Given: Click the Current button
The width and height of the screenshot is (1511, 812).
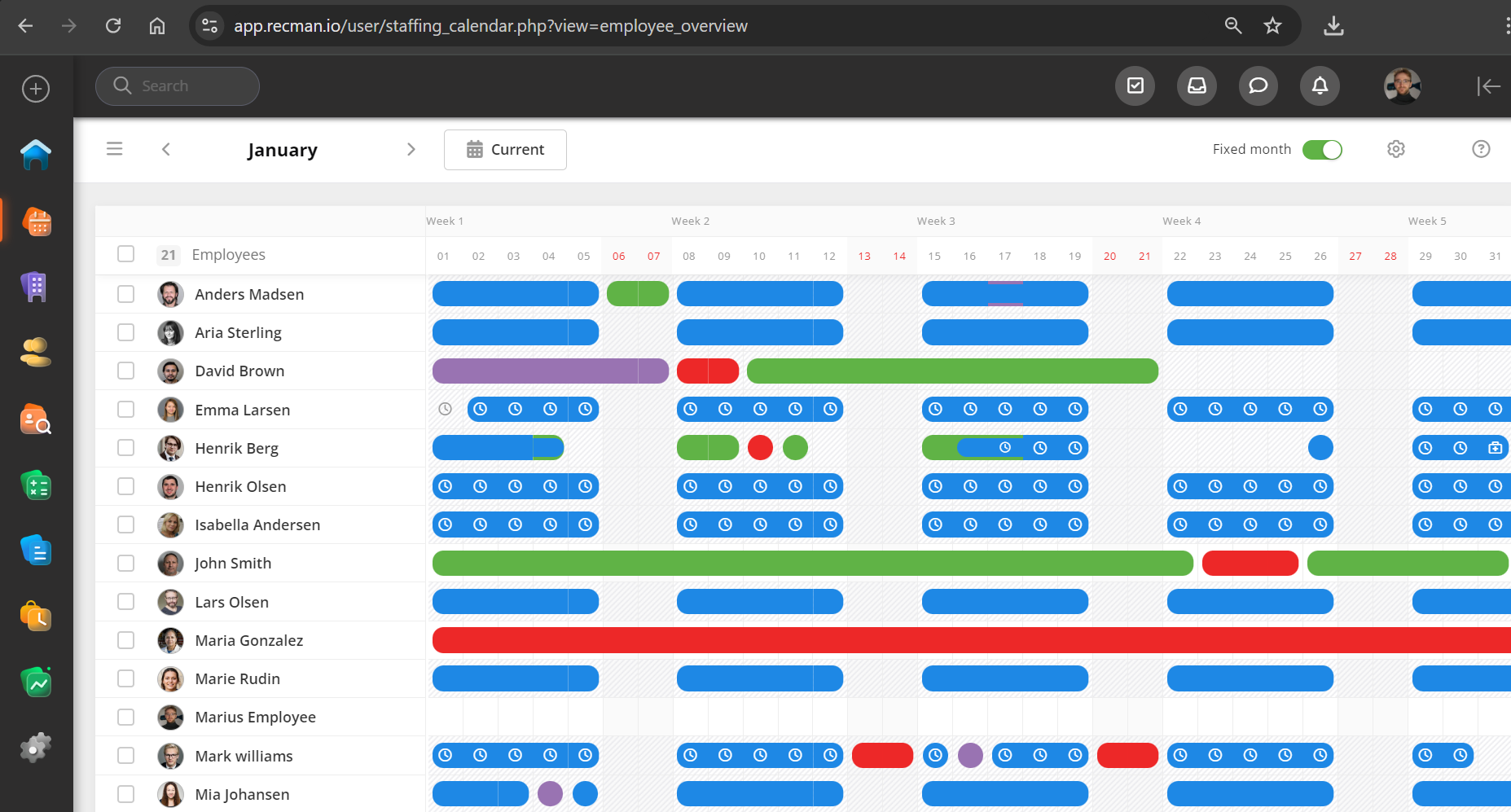Looking at the screenshot, I should 505,150.
